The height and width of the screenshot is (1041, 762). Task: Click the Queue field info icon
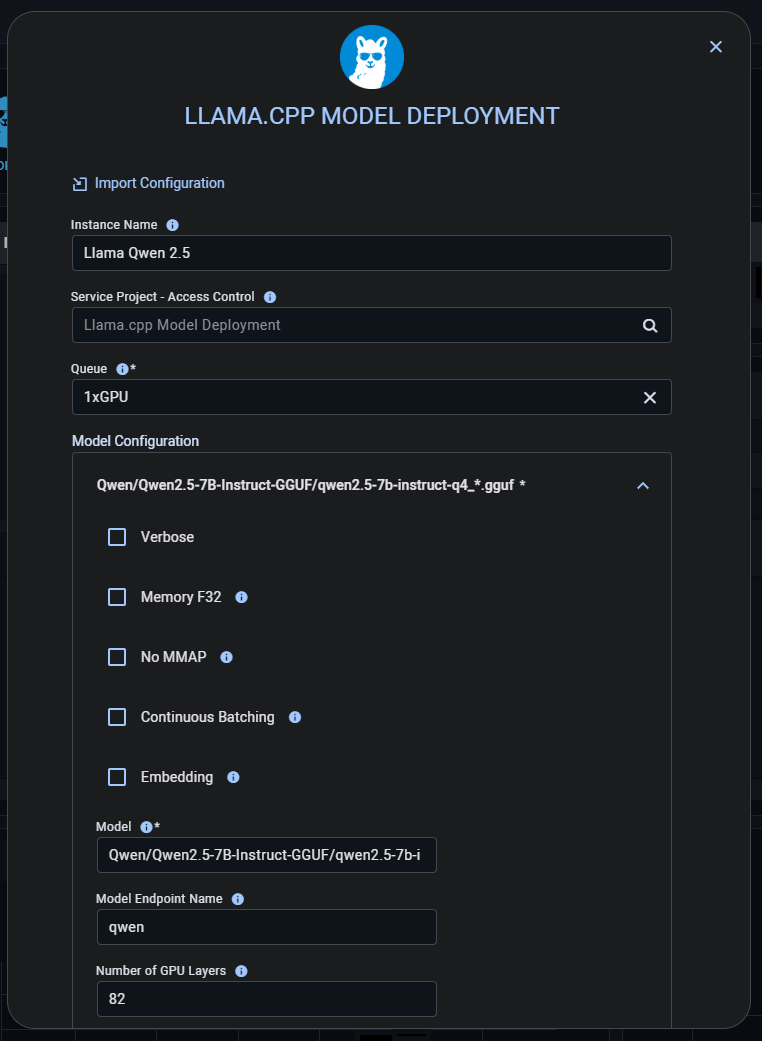[x=122, y=369]
